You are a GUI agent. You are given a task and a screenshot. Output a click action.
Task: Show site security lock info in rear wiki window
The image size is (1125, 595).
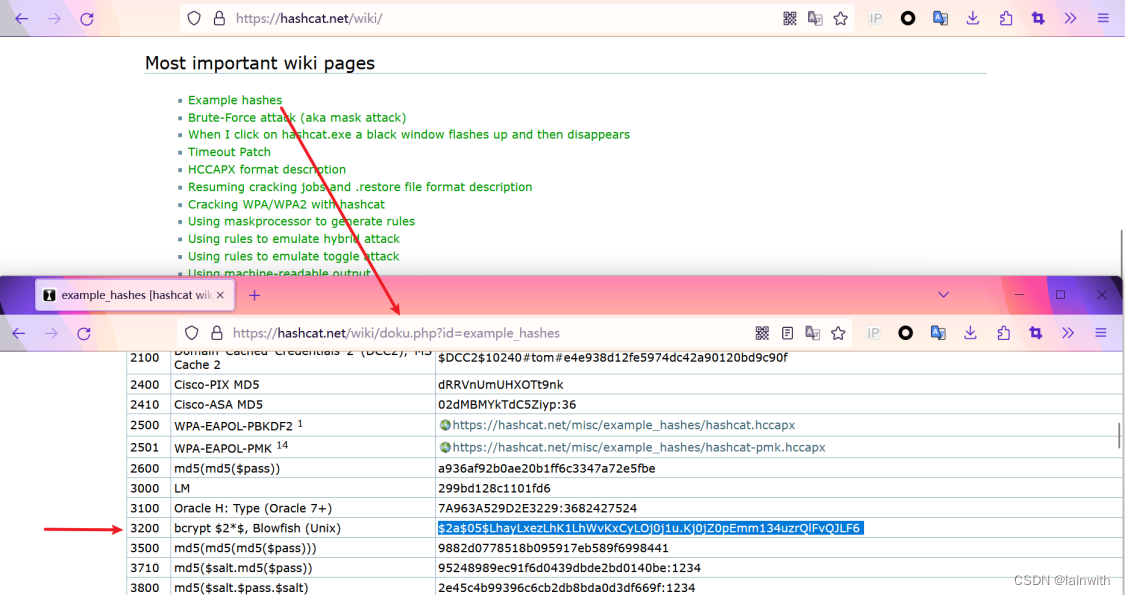219,19
